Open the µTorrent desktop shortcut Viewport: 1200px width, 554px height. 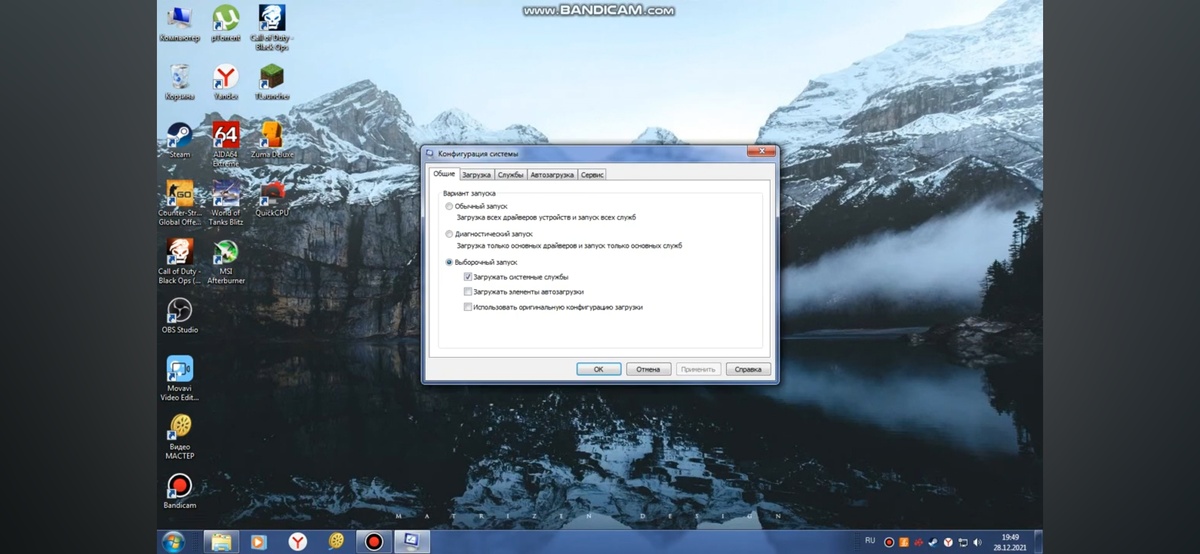tap(226, 24)
